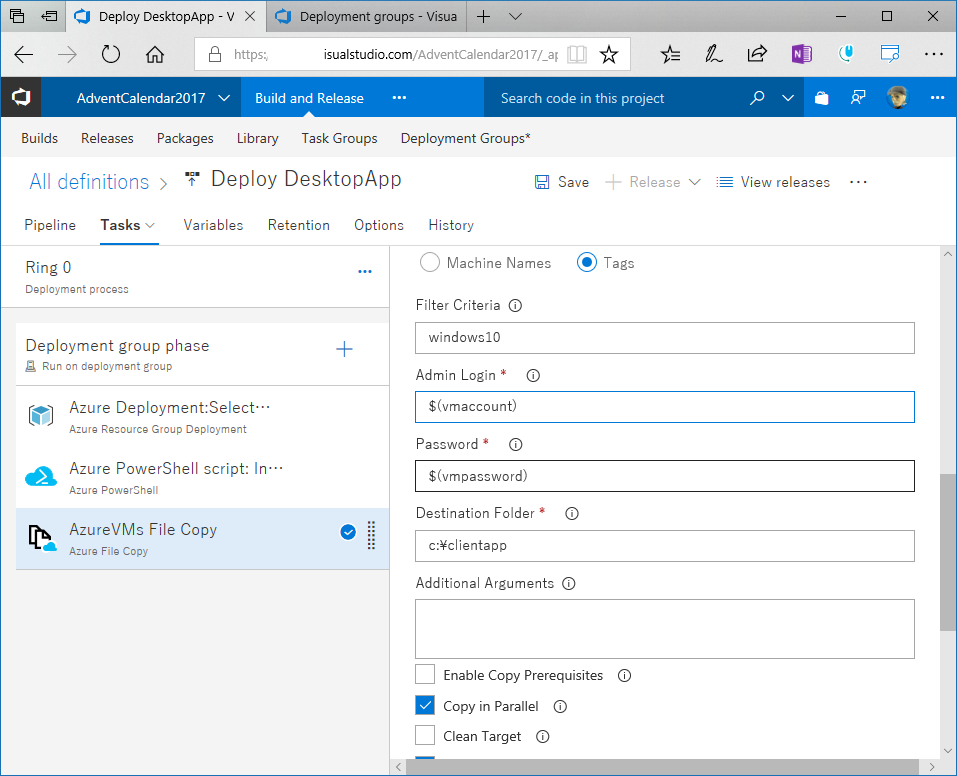Open the Task Groups hub
Image resolution: width=957 pixels, height=776 pixels.
[x=339, y=139]
